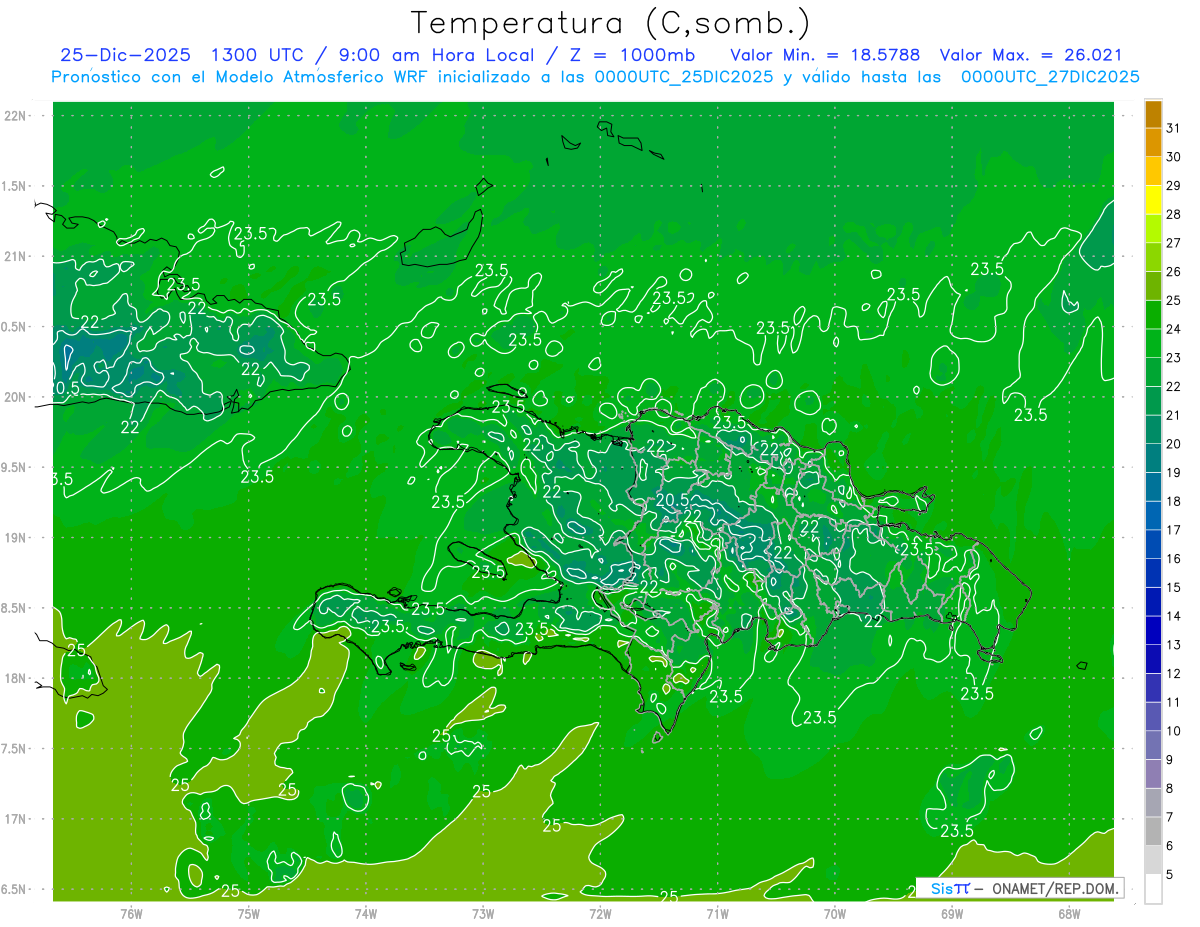
Task: Pick the lime swatch between 27 and 28
Action: click(1153, 229)
